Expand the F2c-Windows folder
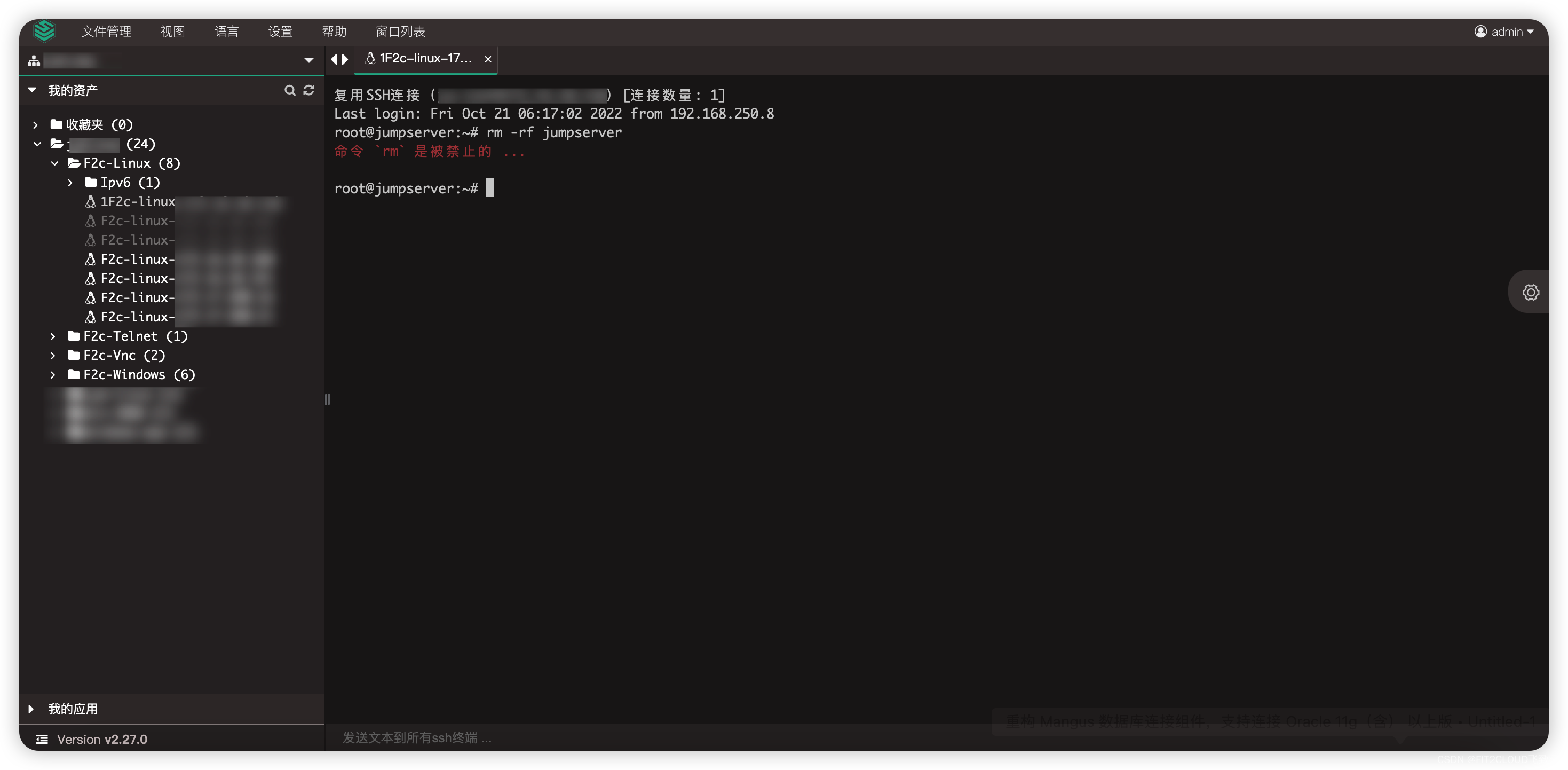 [53, 375]
